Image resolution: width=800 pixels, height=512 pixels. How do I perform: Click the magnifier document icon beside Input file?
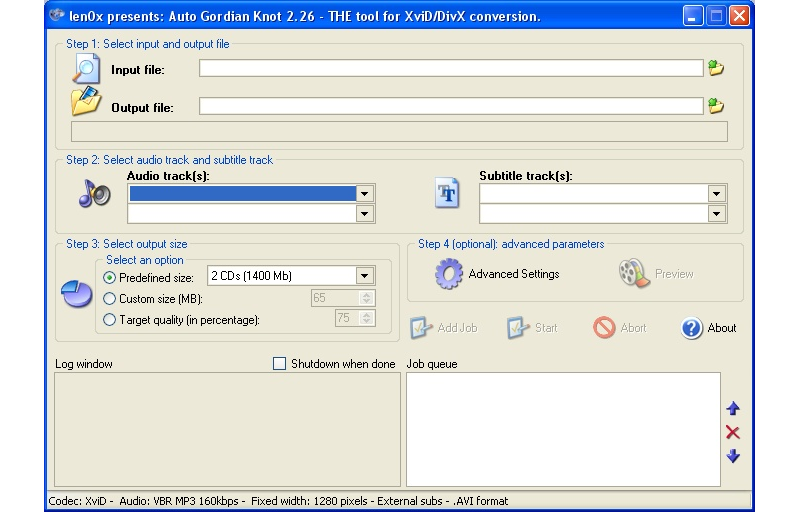click(86, 68)
